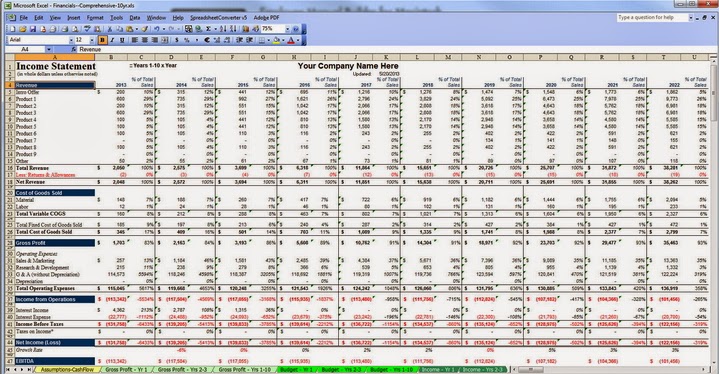Toggle Italic formatting
The image size is (719, 374).
pyautogui.click(x=112, y=40)
